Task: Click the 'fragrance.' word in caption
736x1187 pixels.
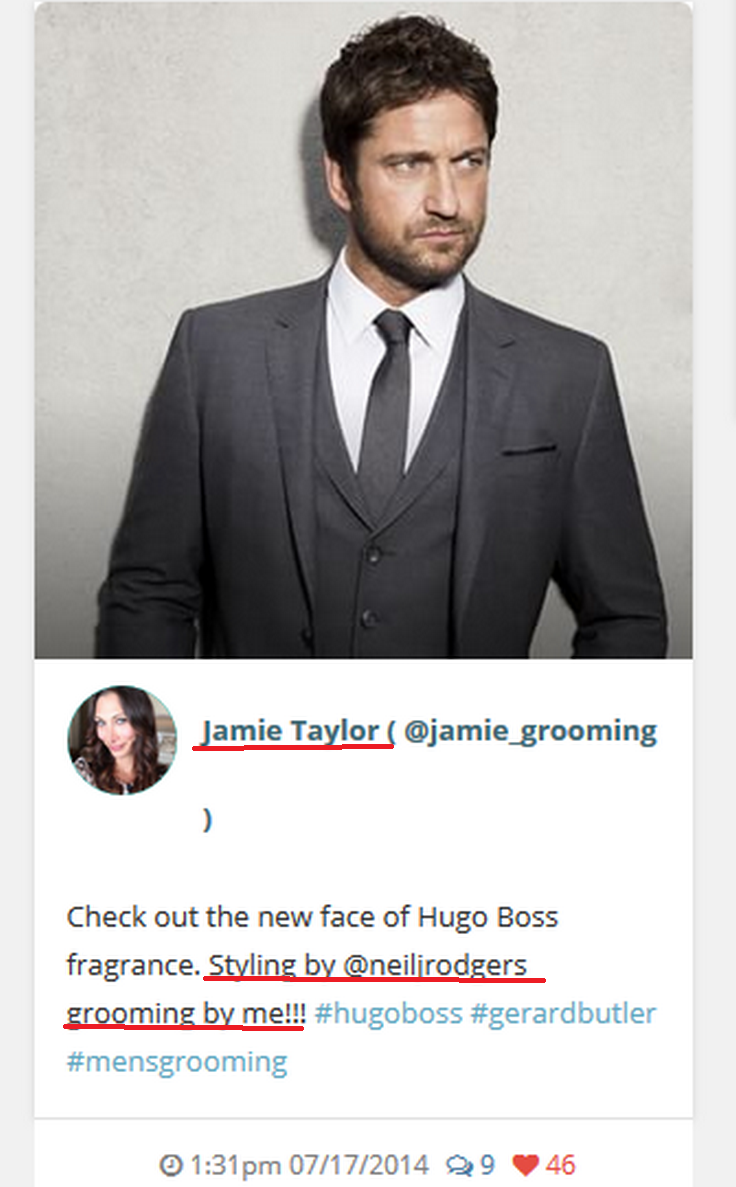Action: tap(133, 965)
